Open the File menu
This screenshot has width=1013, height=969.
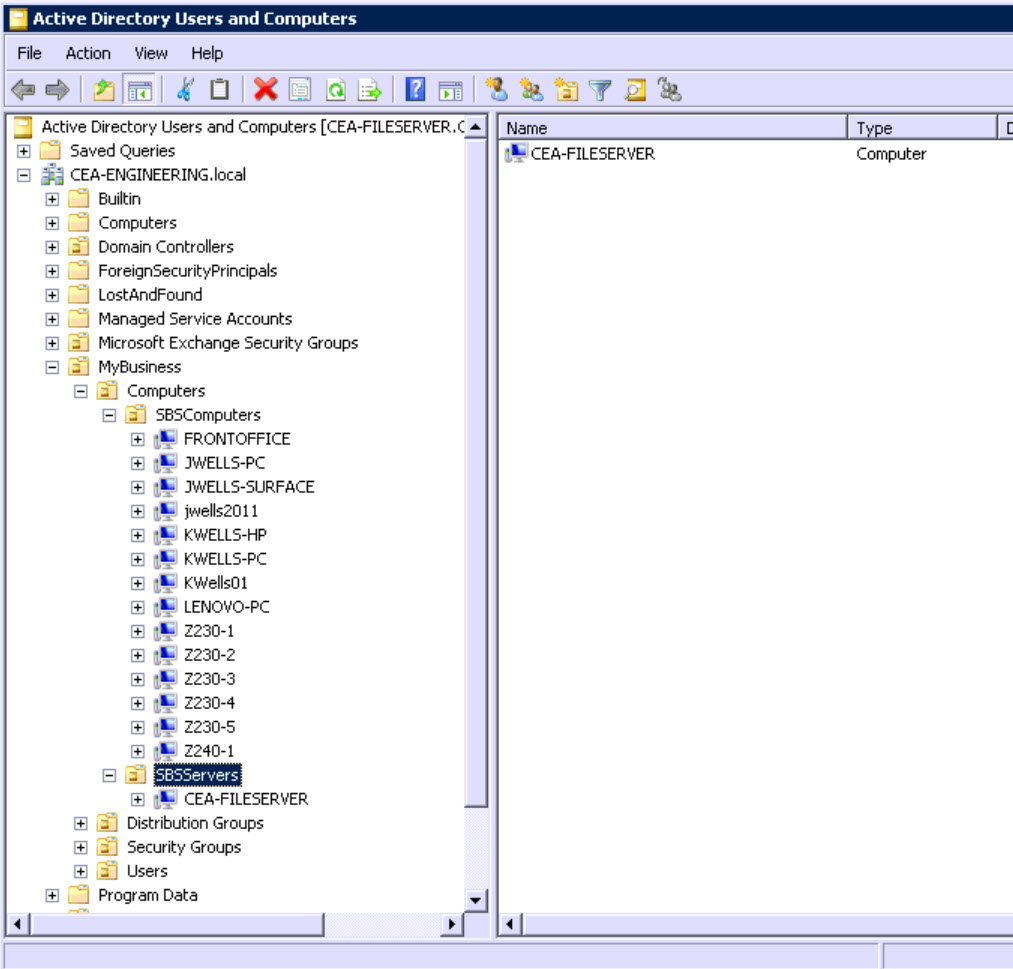pos(29,53)
